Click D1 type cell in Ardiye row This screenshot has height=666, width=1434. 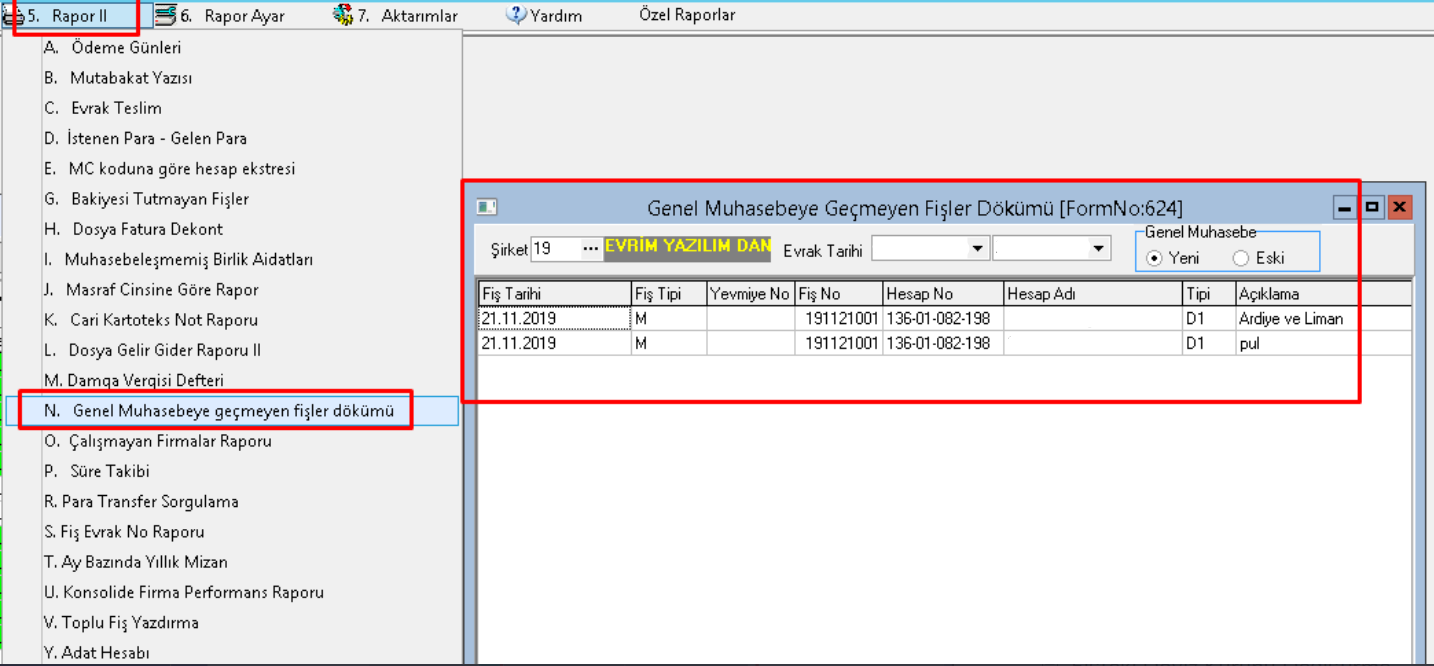[1208, 318]
